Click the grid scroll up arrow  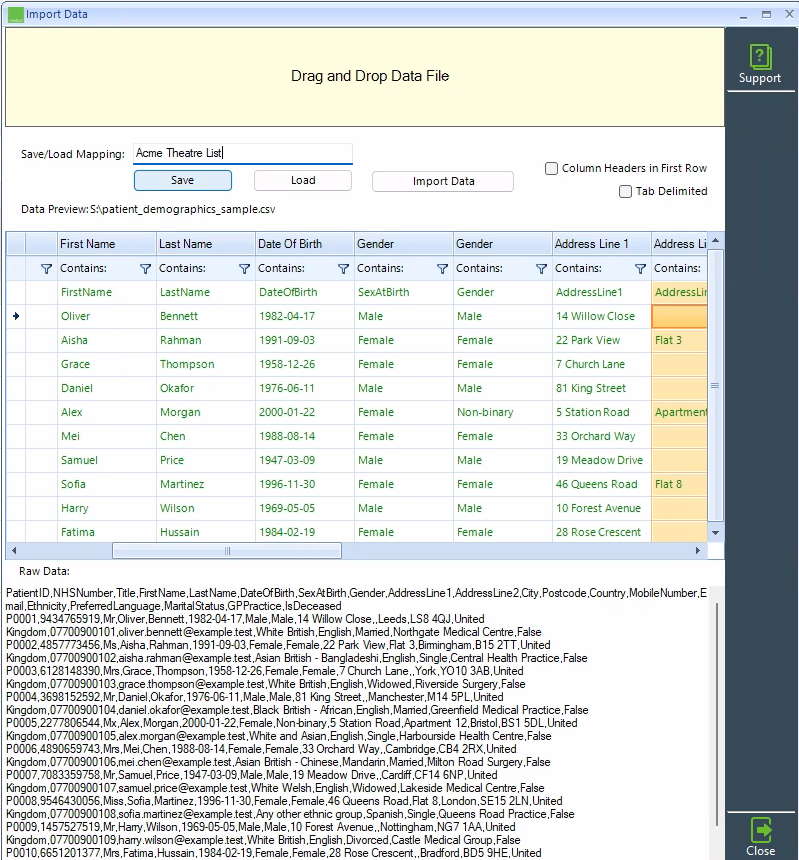click(x=716, y=241)
